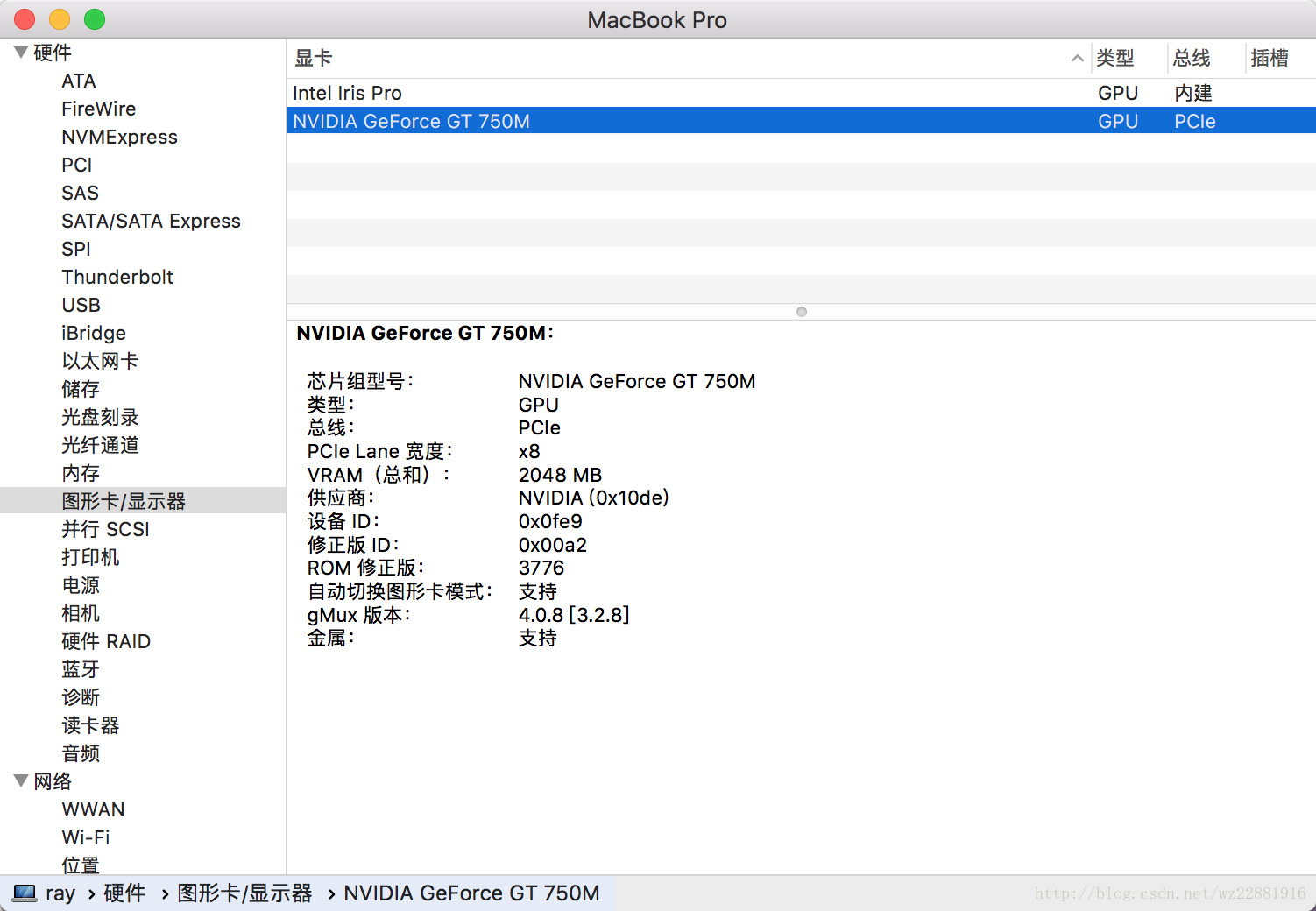
Task: Select ATA in the sidebar
Action: 79,81
